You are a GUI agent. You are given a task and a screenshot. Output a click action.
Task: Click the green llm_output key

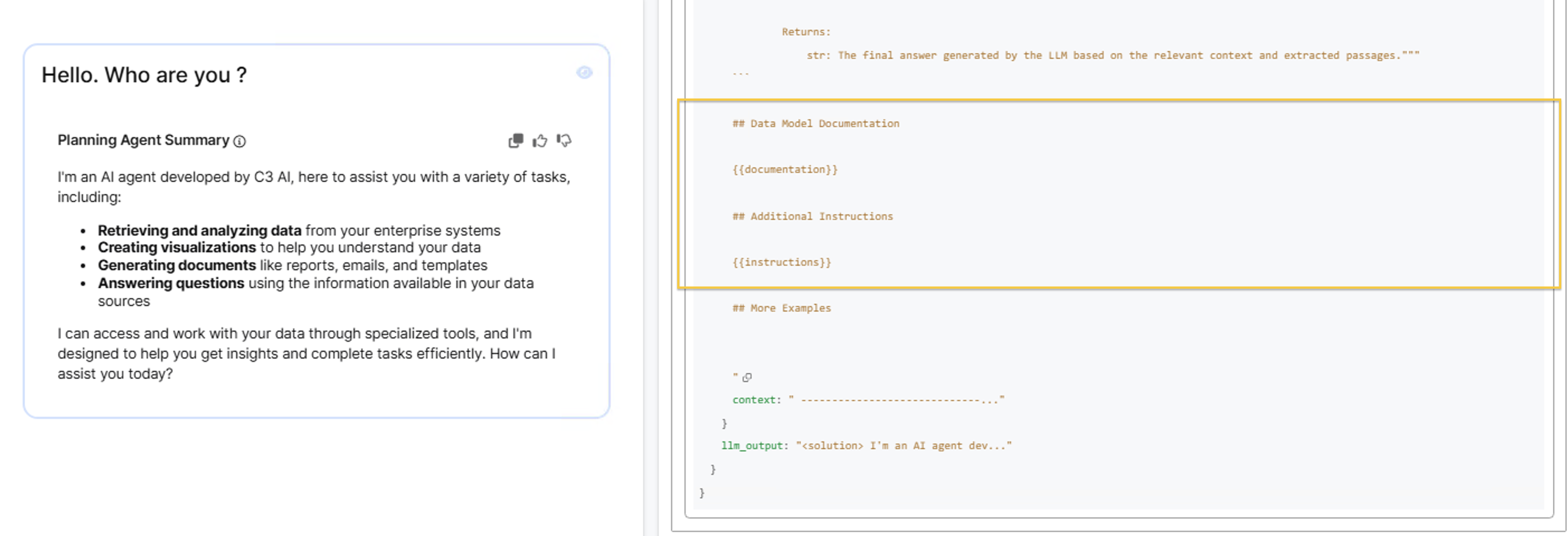coord(752,445)
